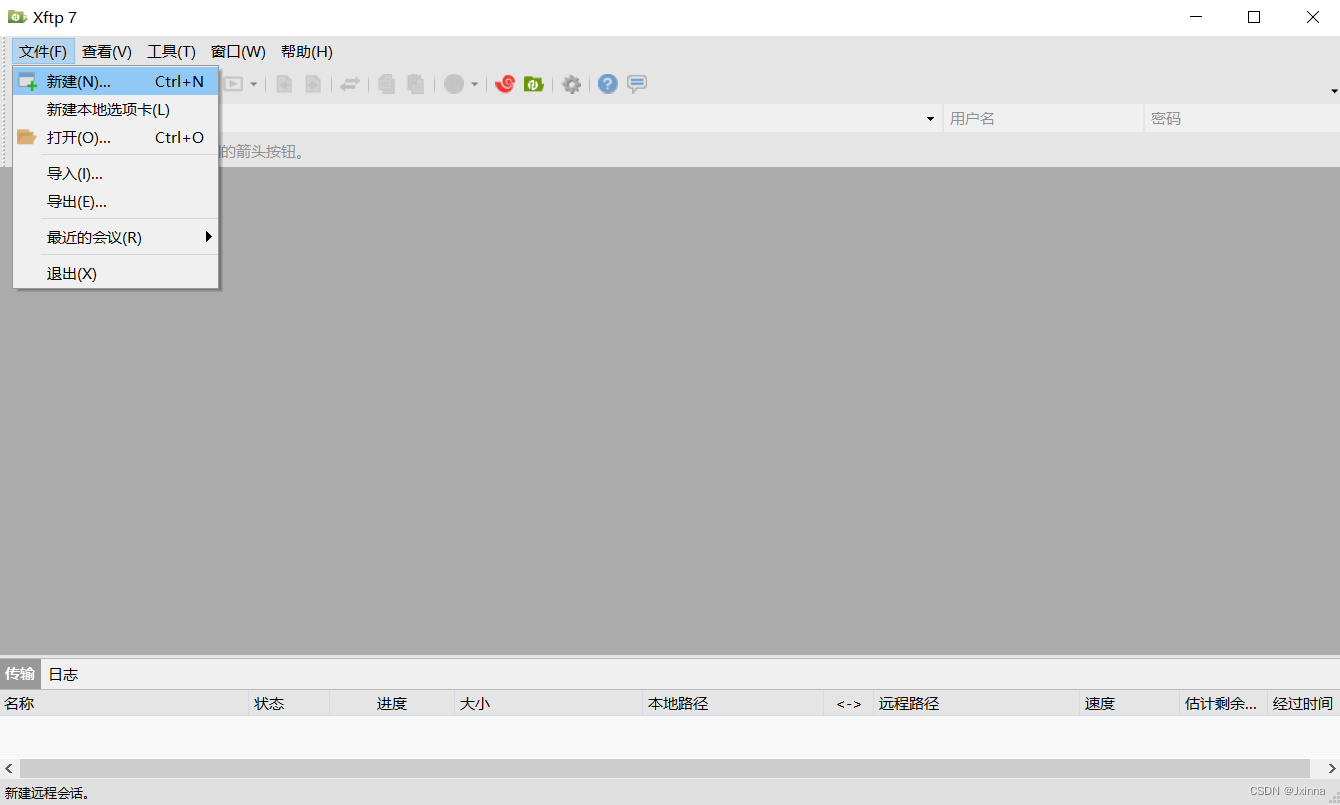This screenshot has width=1340, height=805.
Task: Switch to the 传输 tab
Action: (x=20, y=674)
